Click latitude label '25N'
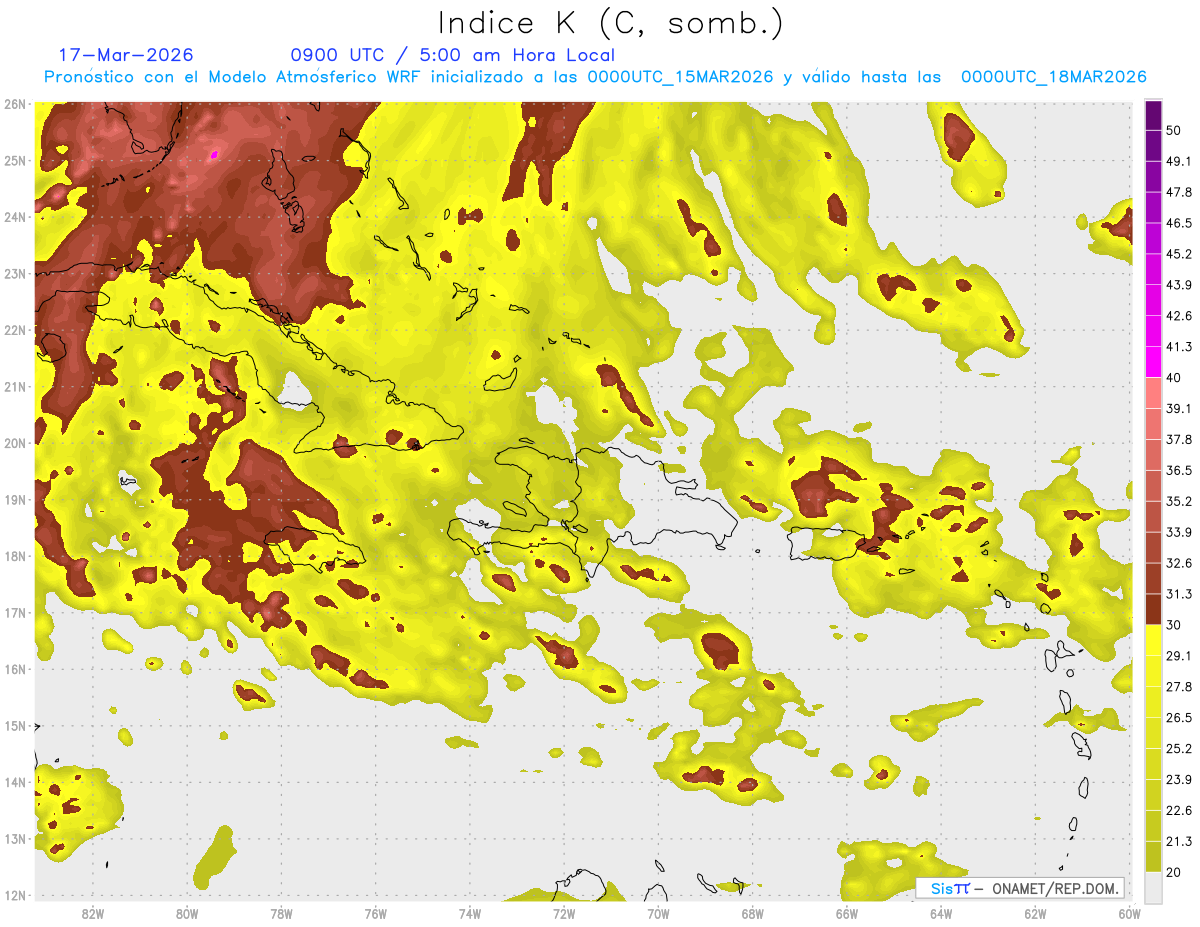This screenshot has height=927, width=1200. point(14,160)
